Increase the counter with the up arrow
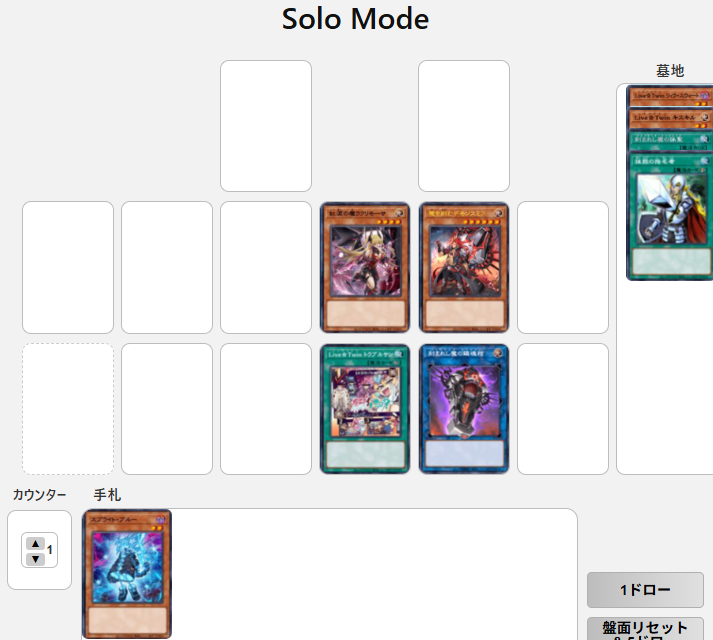 35,544
